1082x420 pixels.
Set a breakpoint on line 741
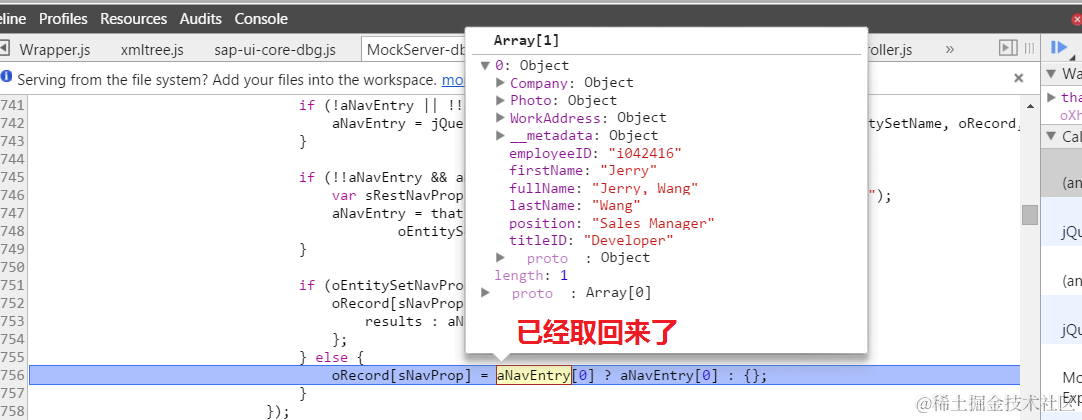coord(12,105)
